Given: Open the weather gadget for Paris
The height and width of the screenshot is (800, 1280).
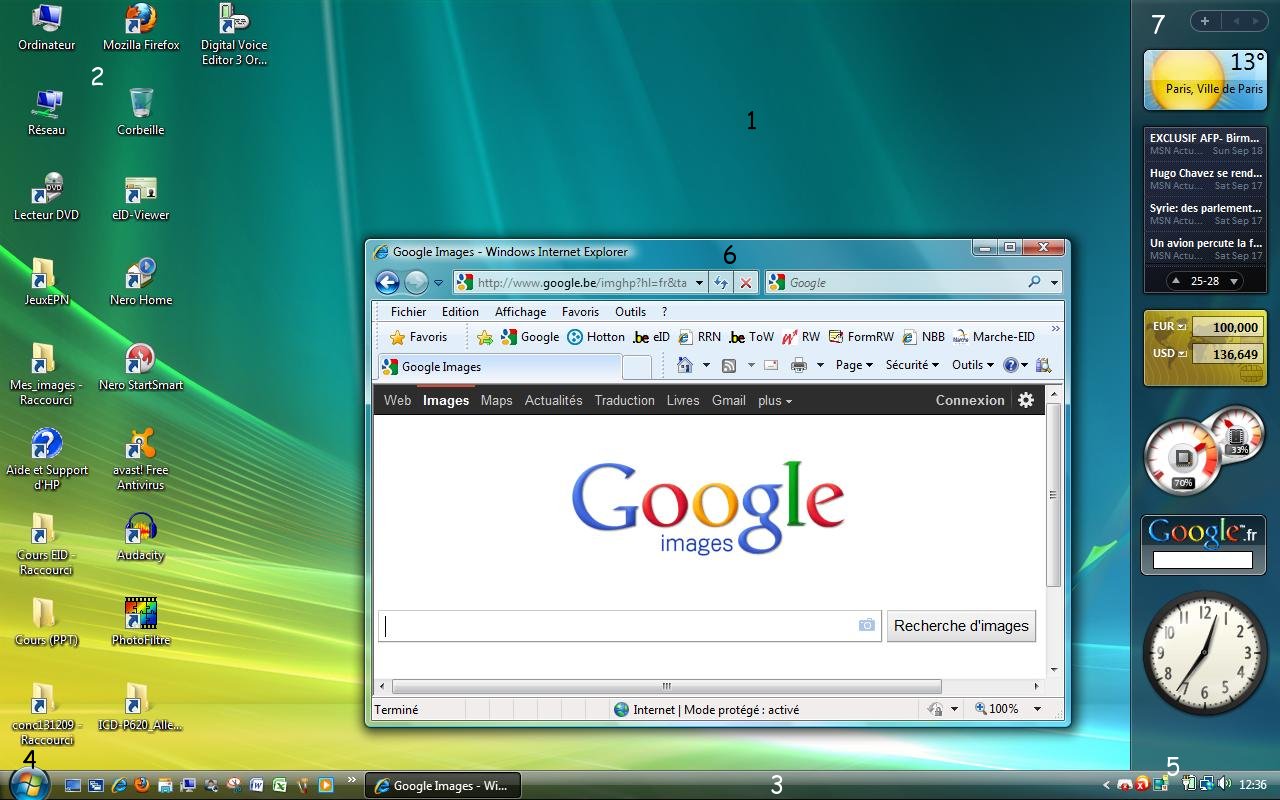Looking at the screenshot, I should click(x=1205, y=79).
